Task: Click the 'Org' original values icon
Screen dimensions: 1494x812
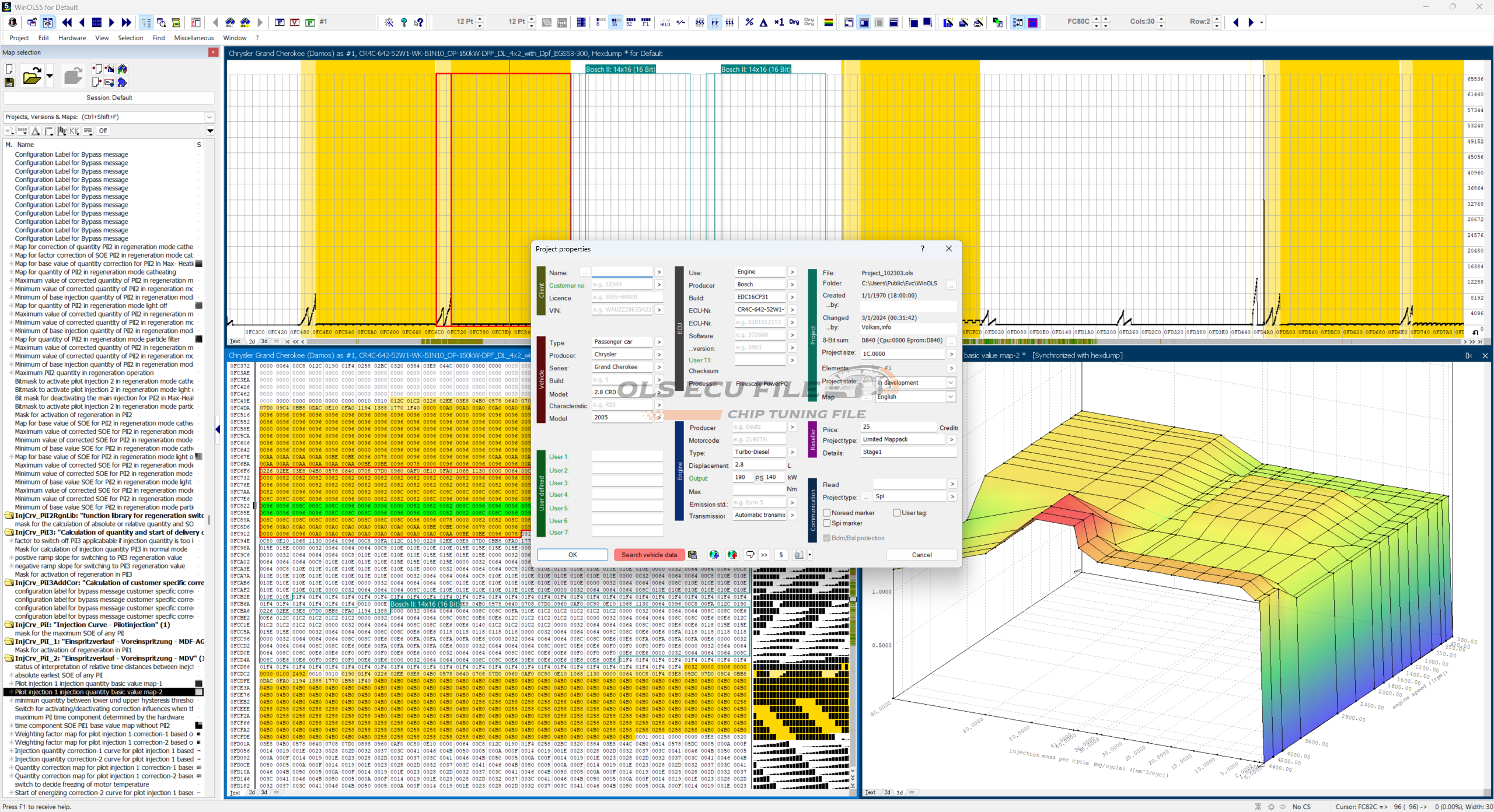Action: [x=794, y=22]
